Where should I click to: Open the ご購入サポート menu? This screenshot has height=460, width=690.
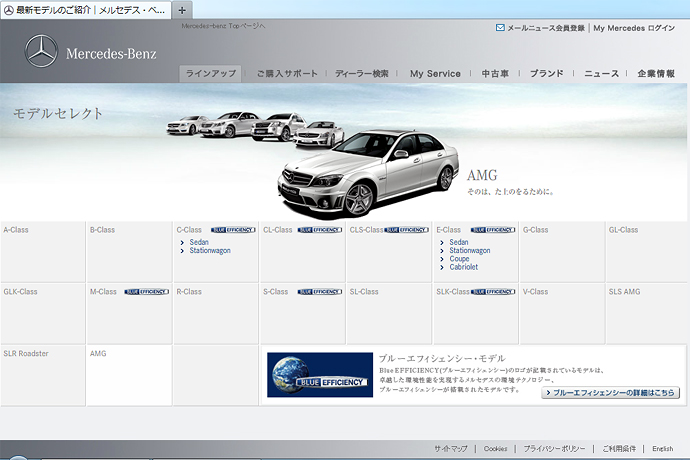pyautogui.click(x=287, y=74)
